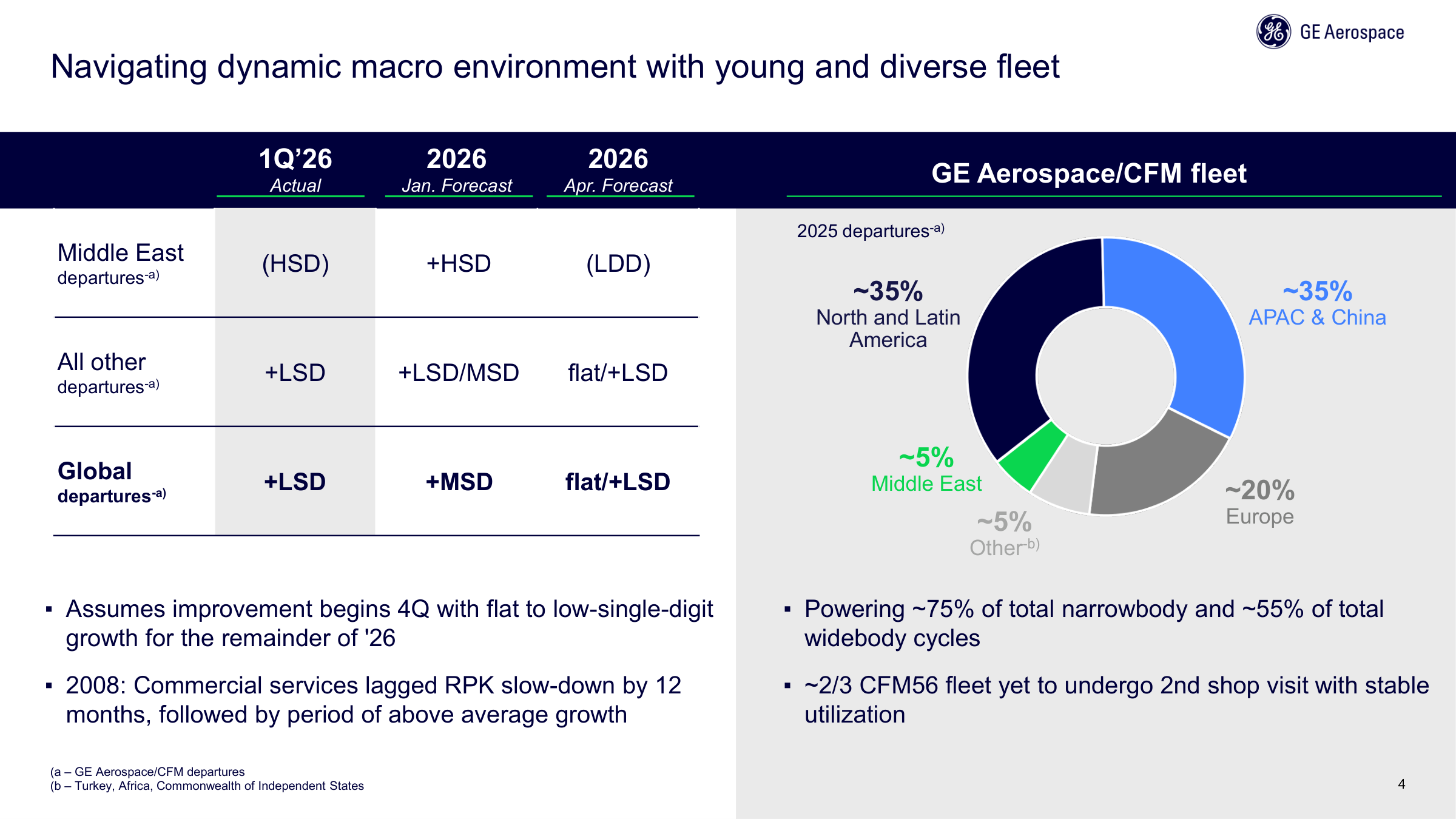Click the slide page number 4
The image size is (1456, 819).
[1401, 784]
